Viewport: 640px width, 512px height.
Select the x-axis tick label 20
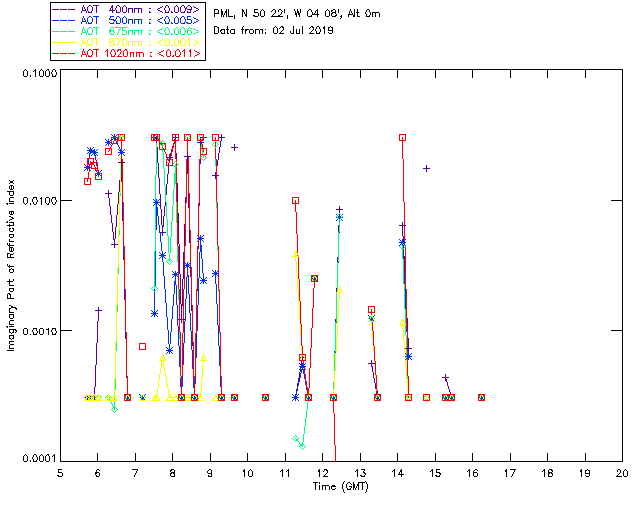pyautogui.click(x=621, y=472)
